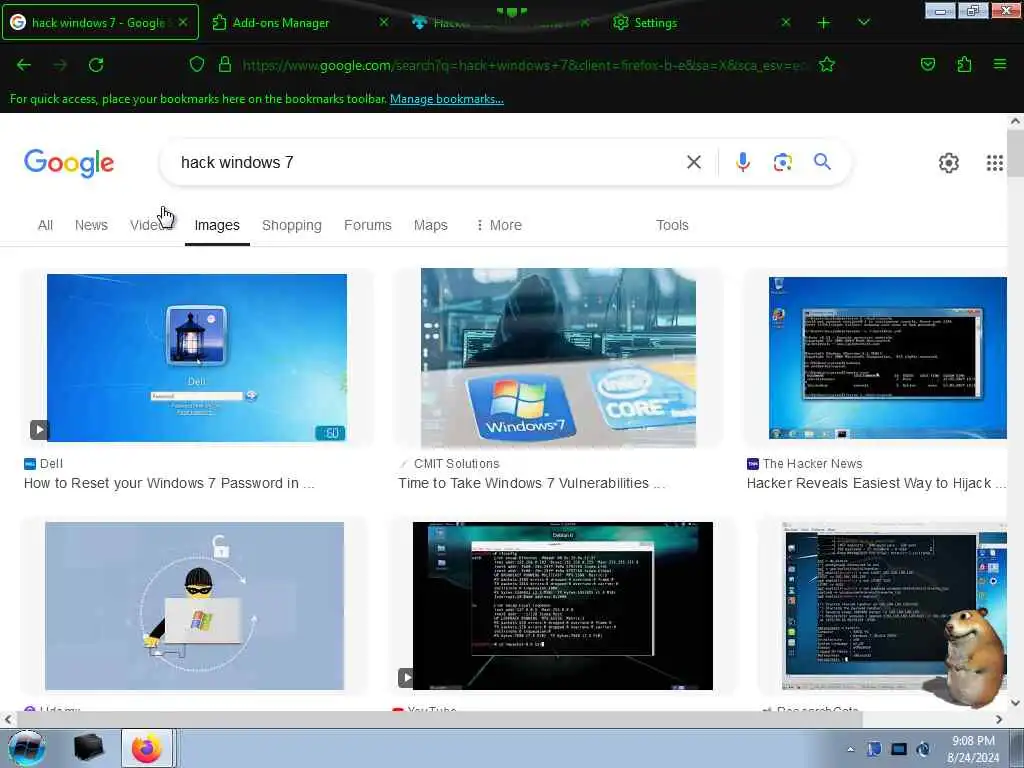Switch to the All results tab
The height and width of the screenshot is (768, 1024).
pos(45,225)
